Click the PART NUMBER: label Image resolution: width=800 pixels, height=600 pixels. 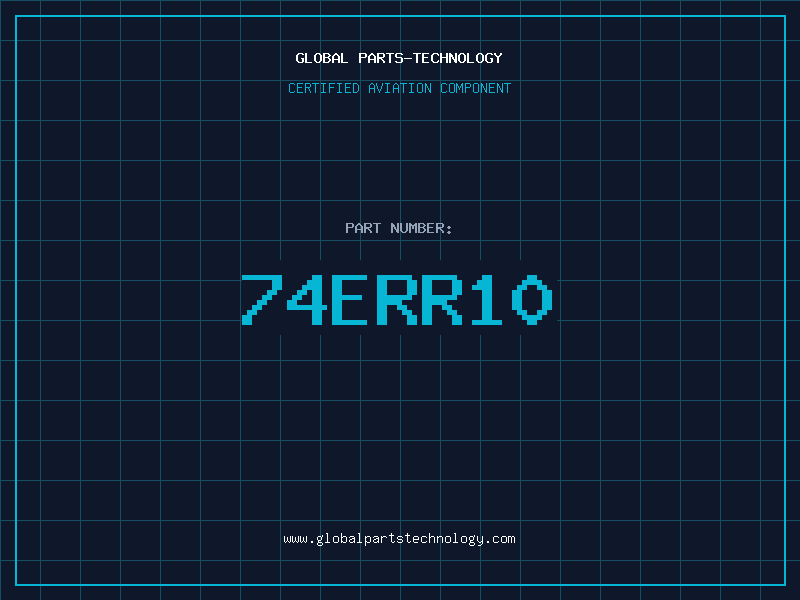point(398,228)
